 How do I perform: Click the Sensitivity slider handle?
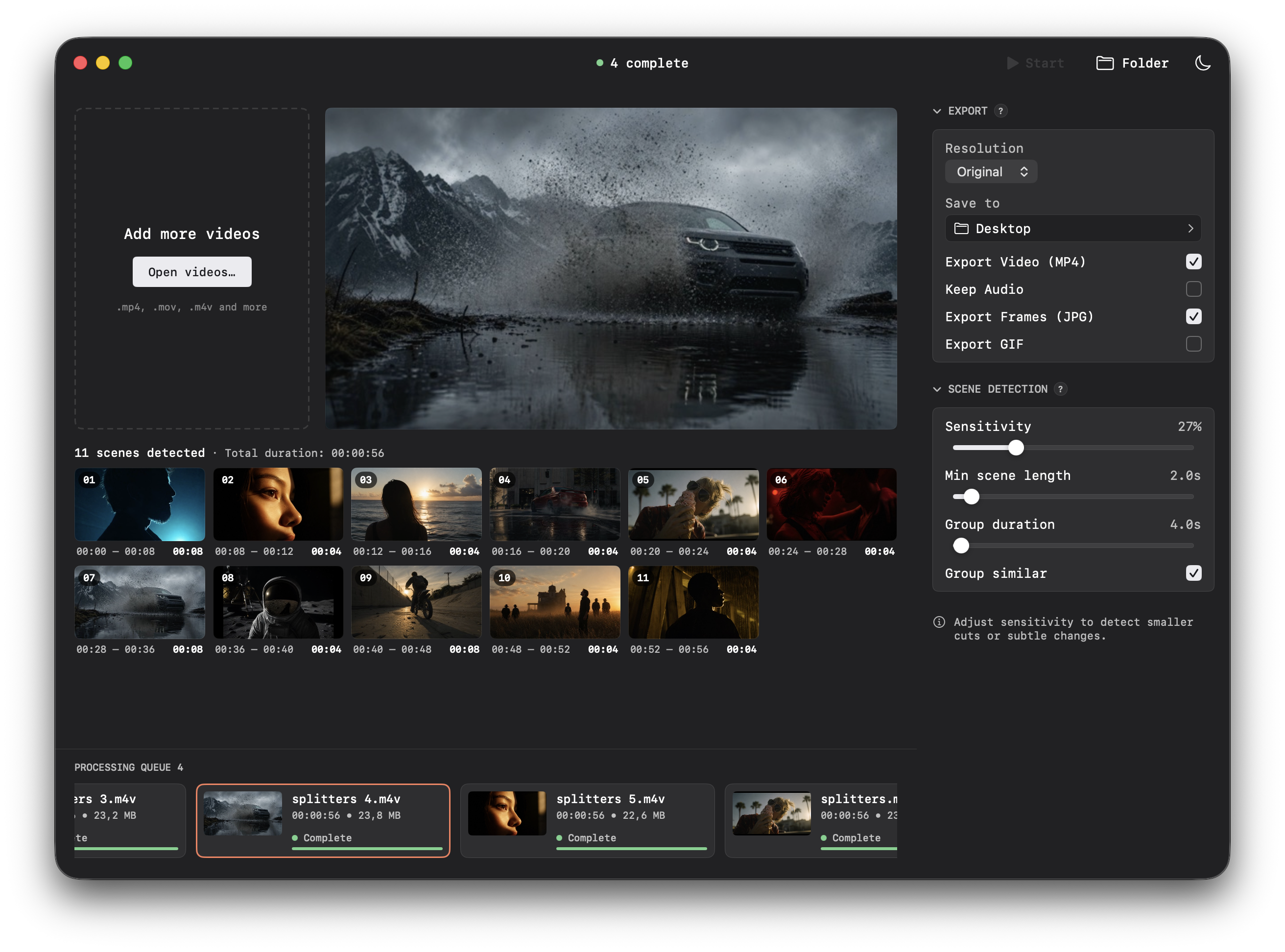coord(1016,448)
